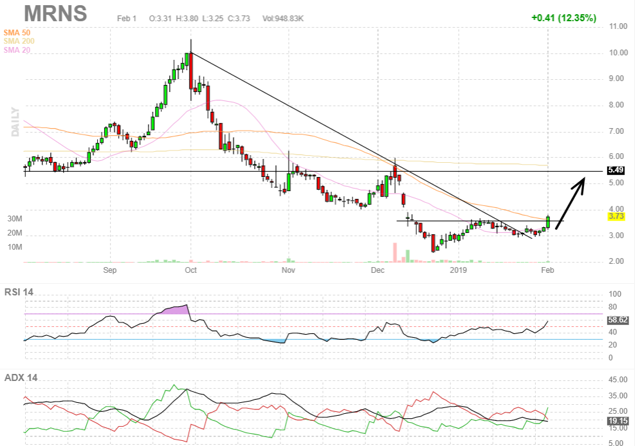Click the Feb 1 date readout

point(127,18)
